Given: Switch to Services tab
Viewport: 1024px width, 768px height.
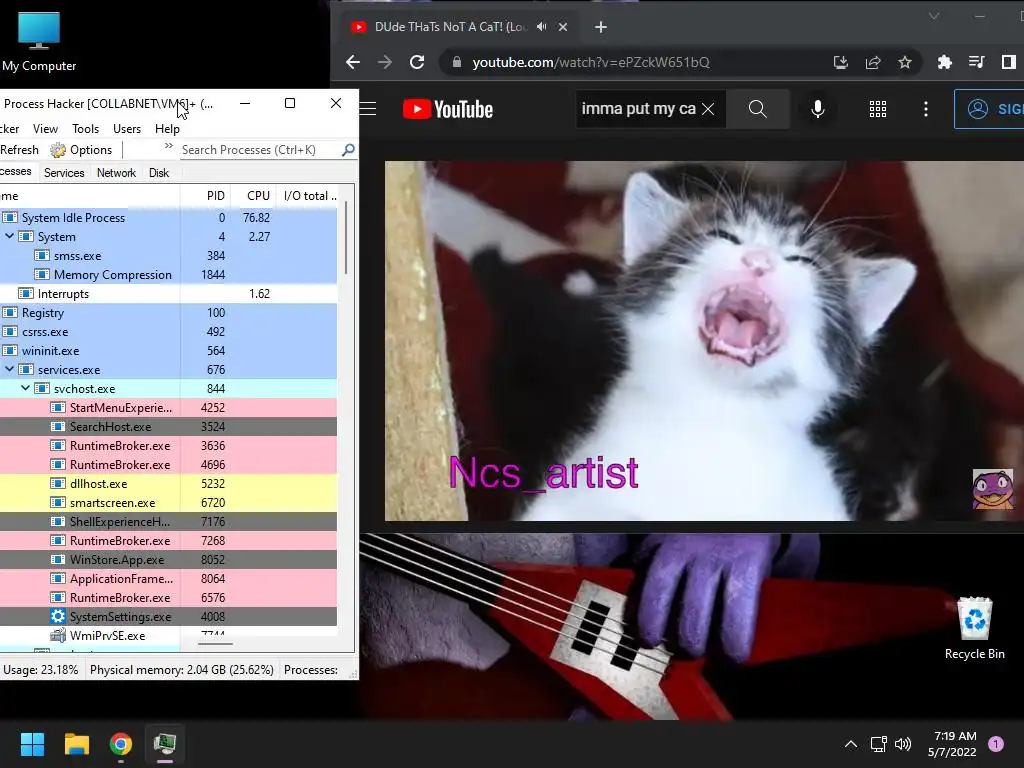Looking at the screenshot, I should click(64, 172).
